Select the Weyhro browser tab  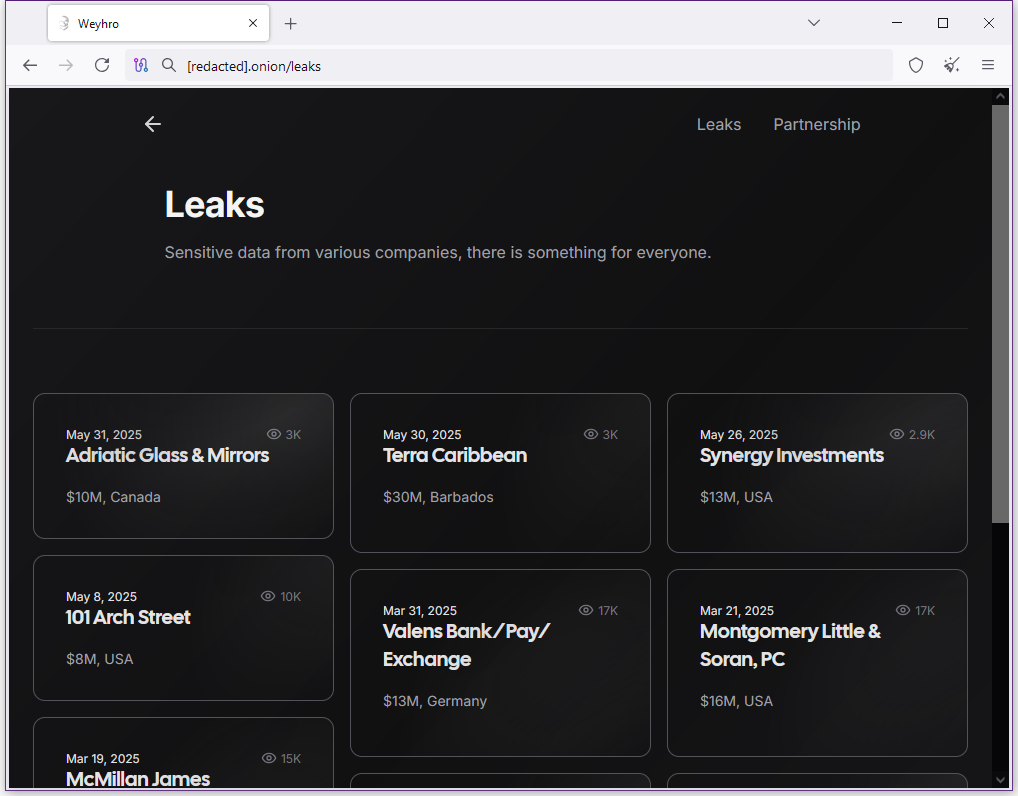(158, 23)
